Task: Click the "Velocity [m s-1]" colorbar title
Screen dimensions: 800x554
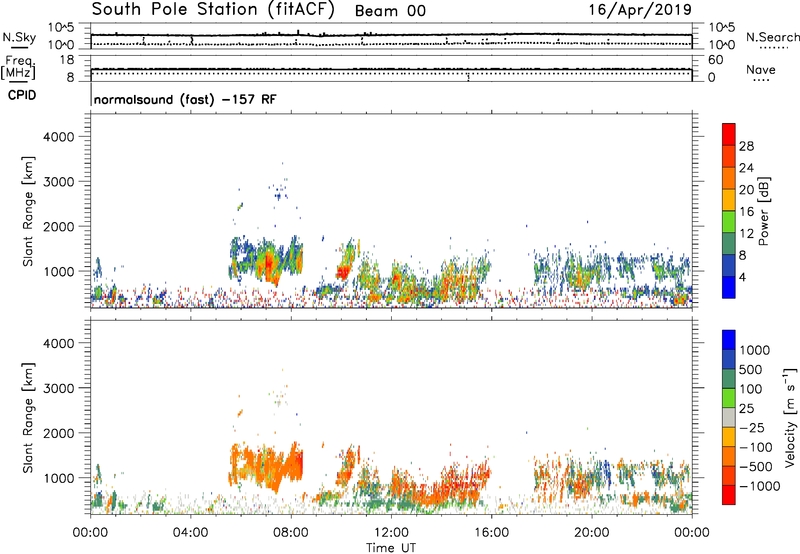Action: coord(790,418)
